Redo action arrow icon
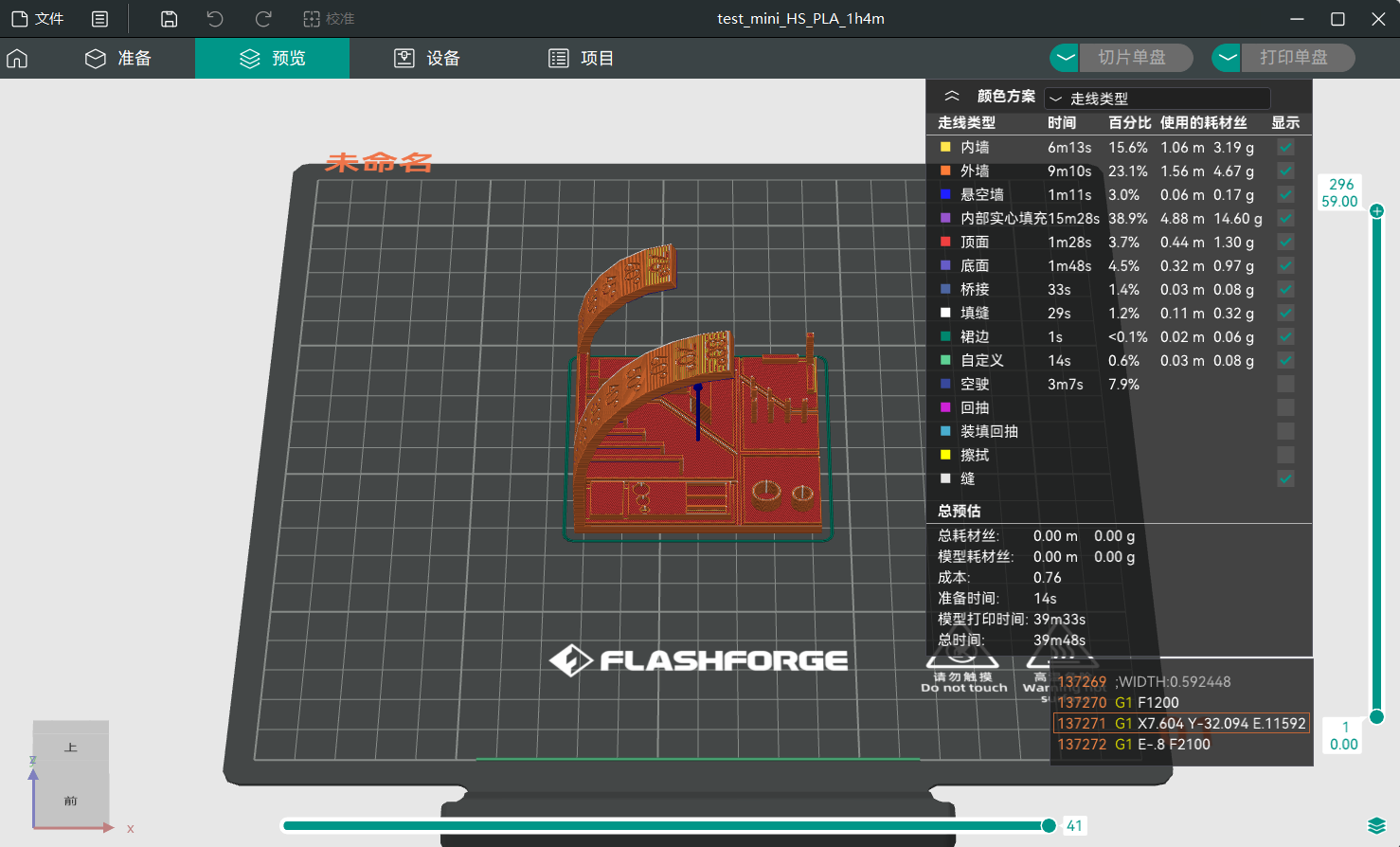Viewport: 1400px width, 847px height. coord(263,19)
